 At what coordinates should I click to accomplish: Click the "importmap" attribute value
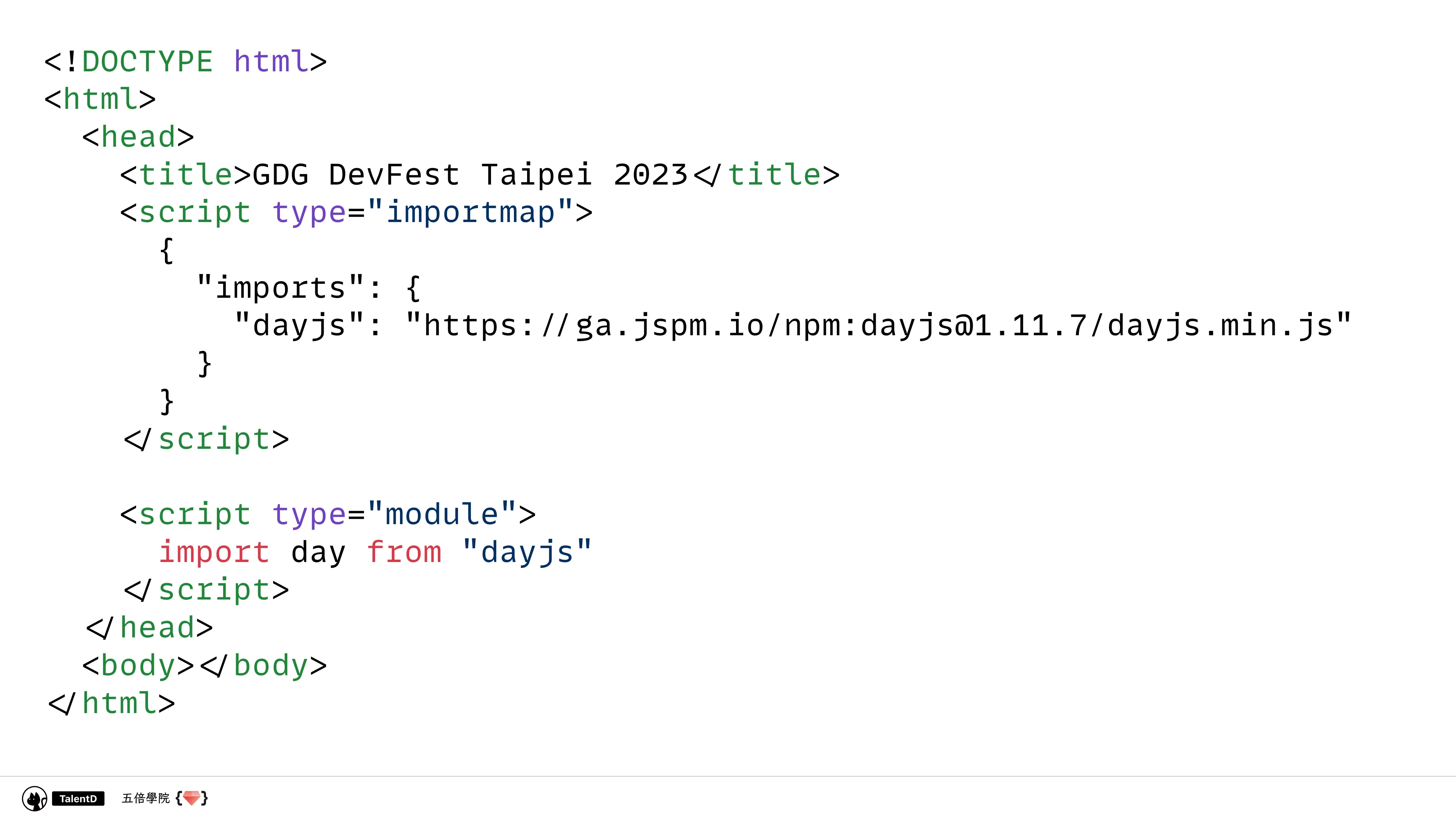click(x=470, y=213)
